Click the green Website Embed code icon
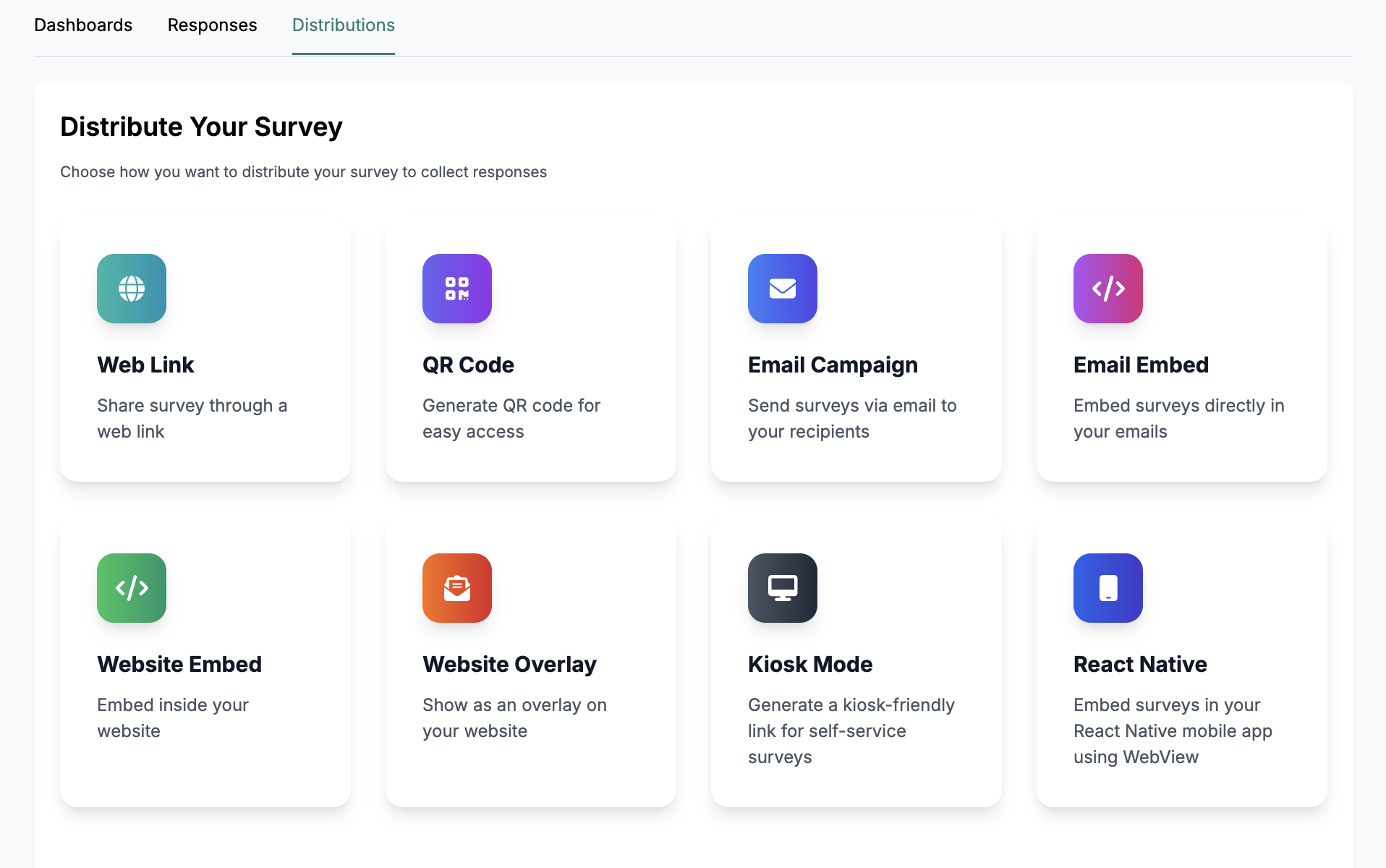Viewport: 1386px width, 868px height. (132, 588)
